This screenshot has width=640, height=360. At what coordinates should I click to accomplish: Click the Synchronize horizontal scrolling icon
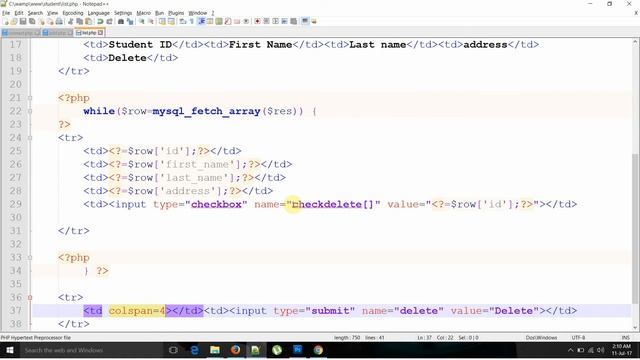click(171, 21)
